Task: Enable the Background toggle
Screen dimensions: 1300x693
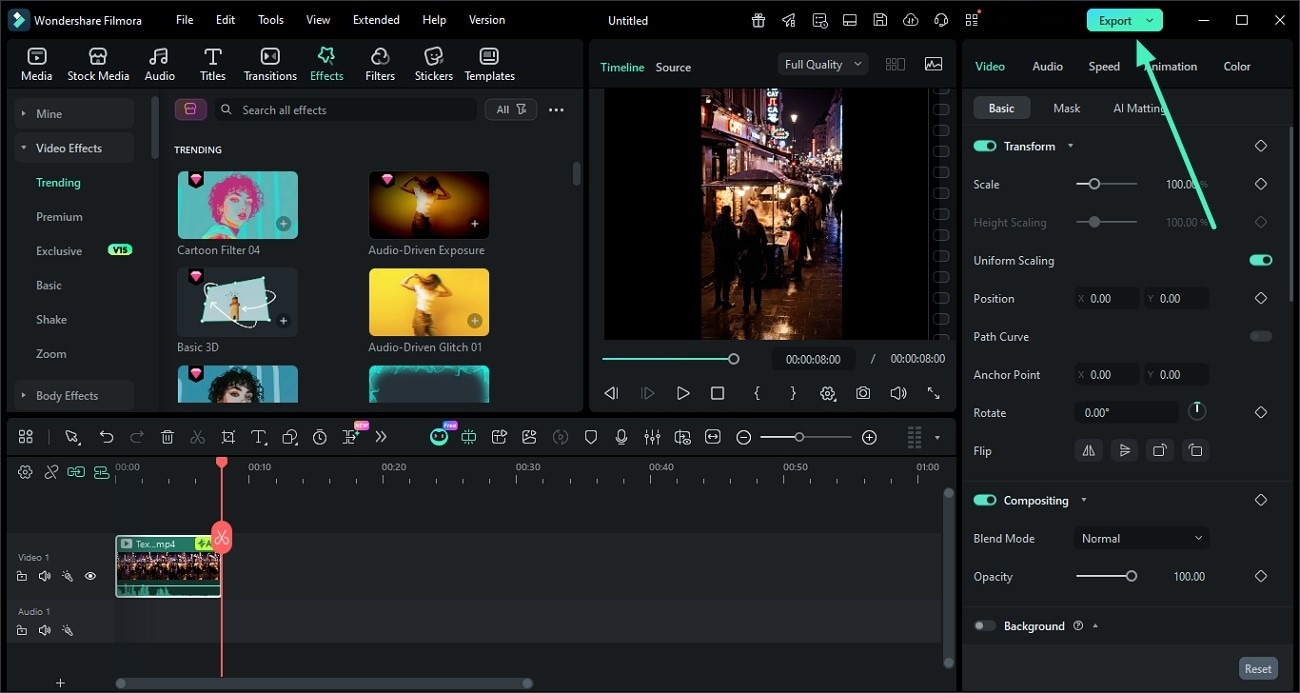Action: click(x=985, y=626)
